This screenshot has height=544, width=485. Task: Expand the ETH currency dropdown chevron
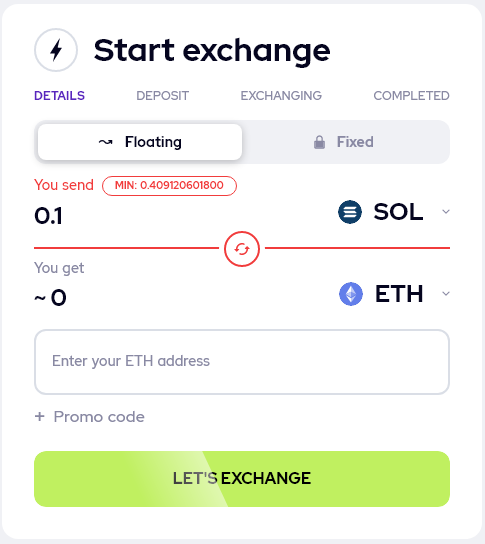pyautogui.click(x=446, y=294)
